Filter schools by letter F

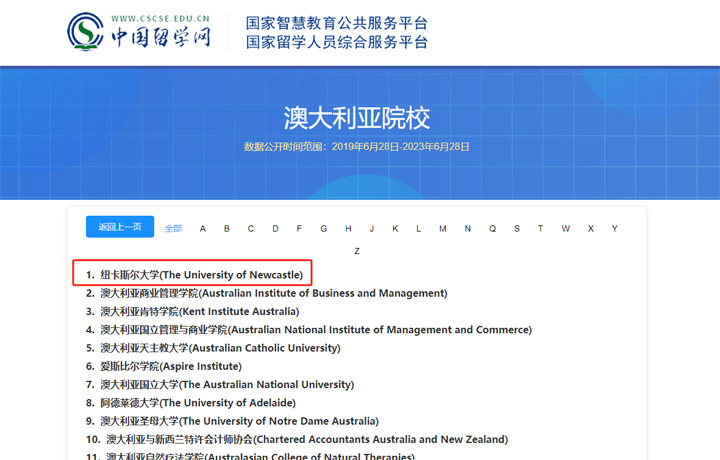coord(299,229)
